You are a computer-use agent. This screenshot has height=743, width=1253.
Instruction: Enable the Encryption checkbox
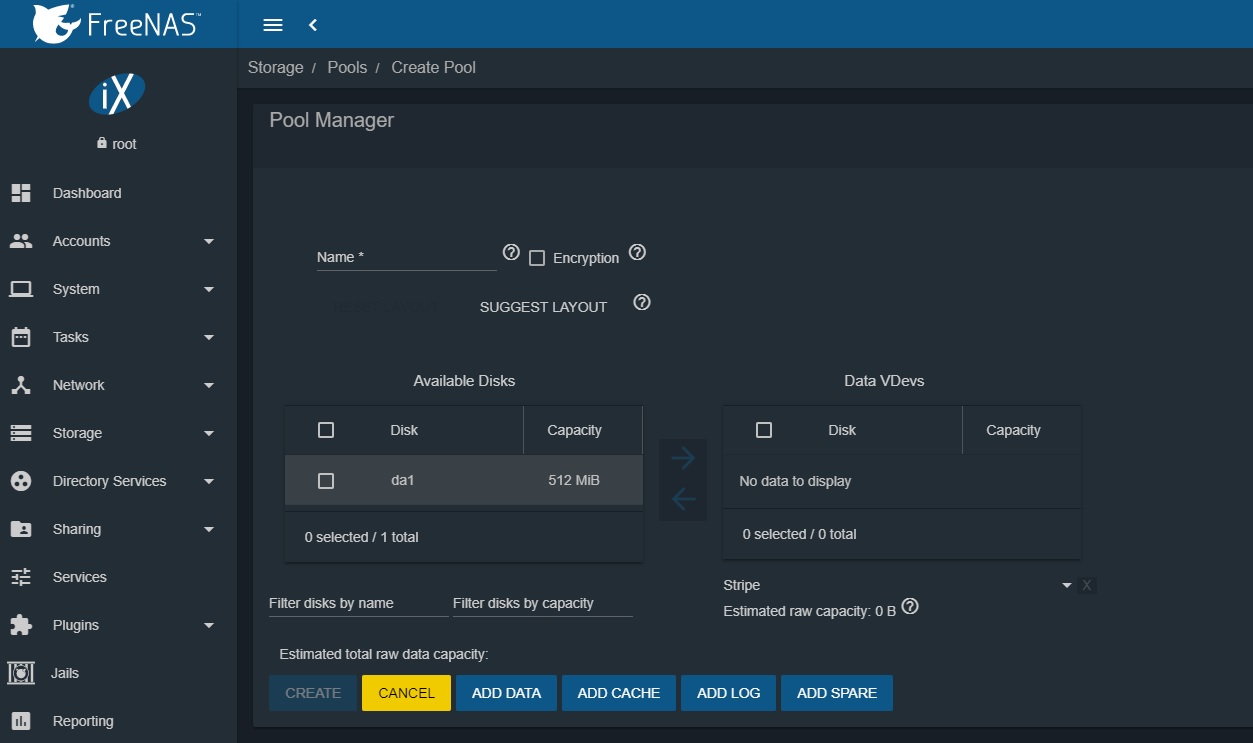pos(536,258)
